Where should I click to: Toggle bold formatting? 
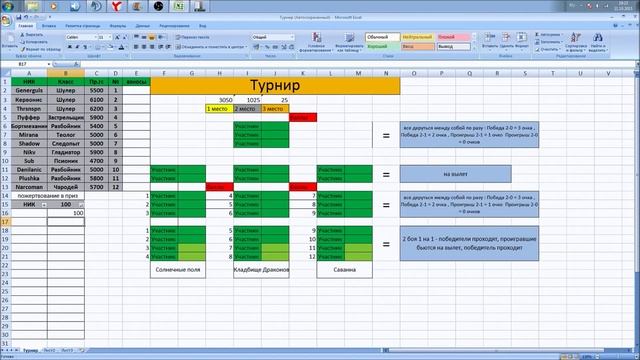(x=70, y=47)
